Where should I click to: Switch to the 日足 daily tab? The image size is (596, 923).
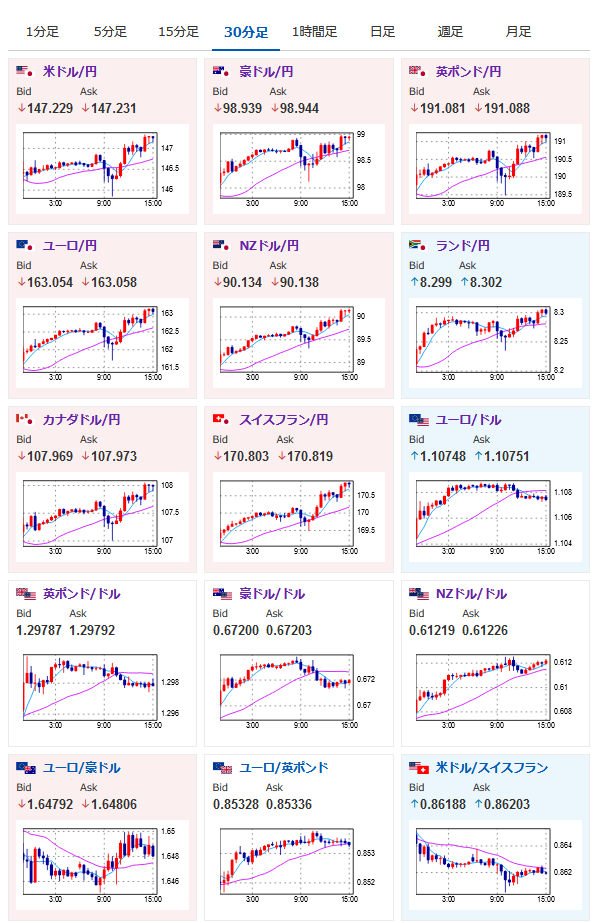tap(382, 32)
